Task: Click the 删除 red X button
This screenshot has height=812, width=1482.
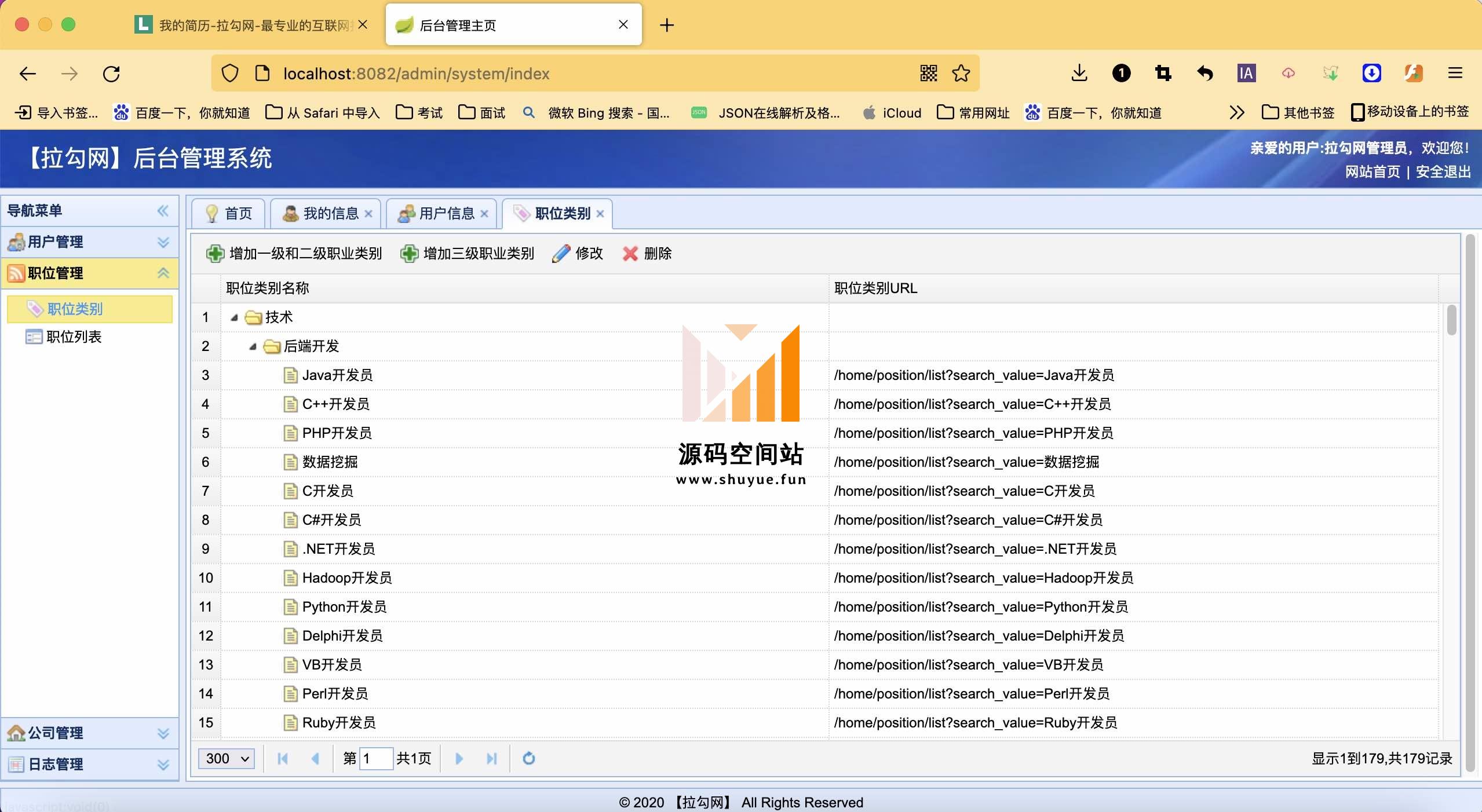Action: (647, 253)
